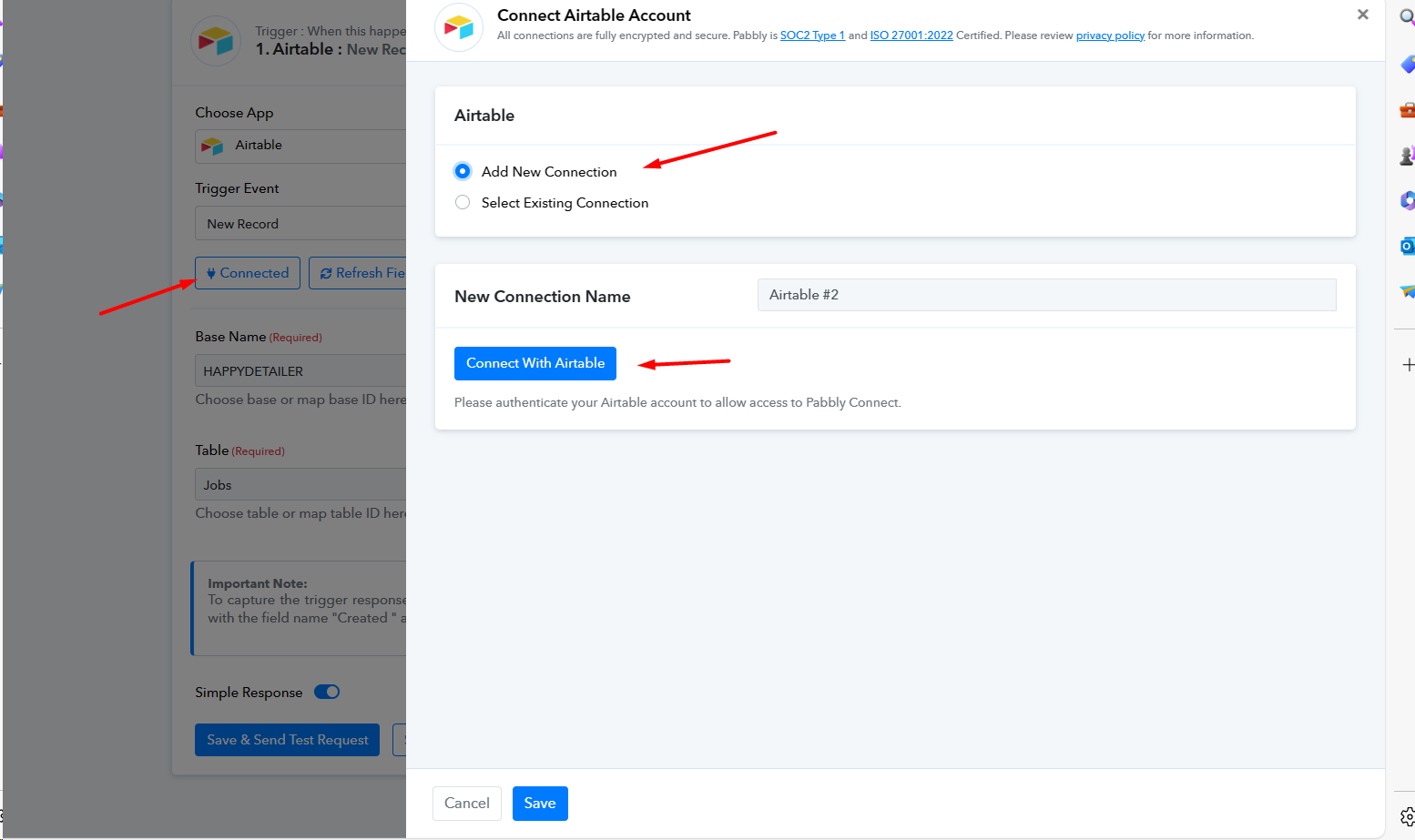Click the Airtable section heading in the dialog
The image size is (1415, 840).
pos(484,116)
